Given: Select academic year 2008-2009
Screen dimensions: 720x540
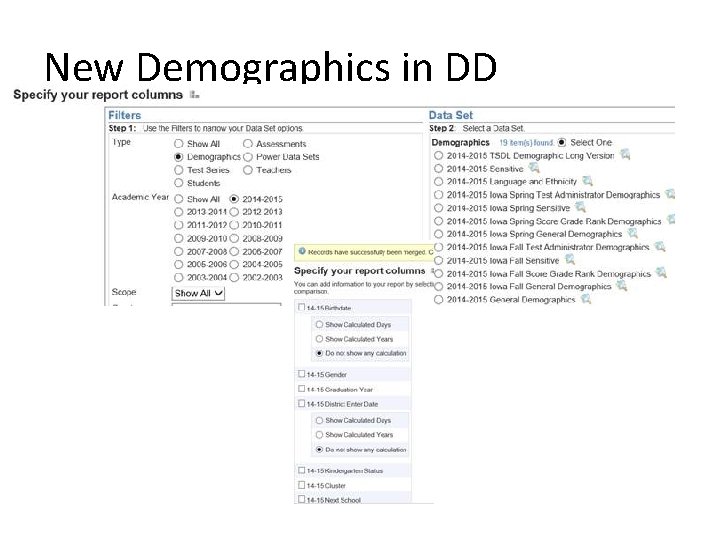Looking at the screenshot, I should [x=234, y=239].
